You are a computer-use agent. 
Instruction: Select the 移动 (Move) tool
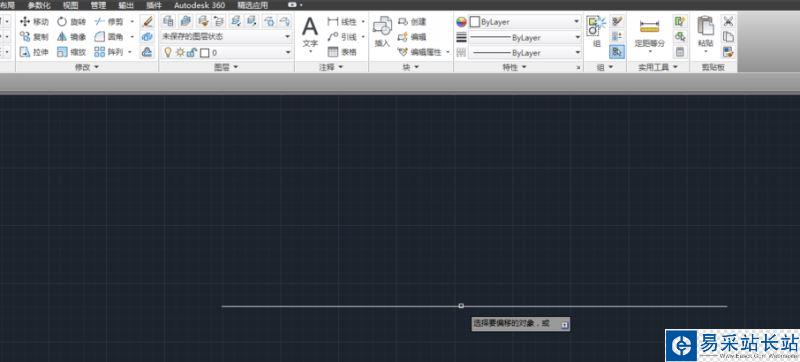click(34, 22)
